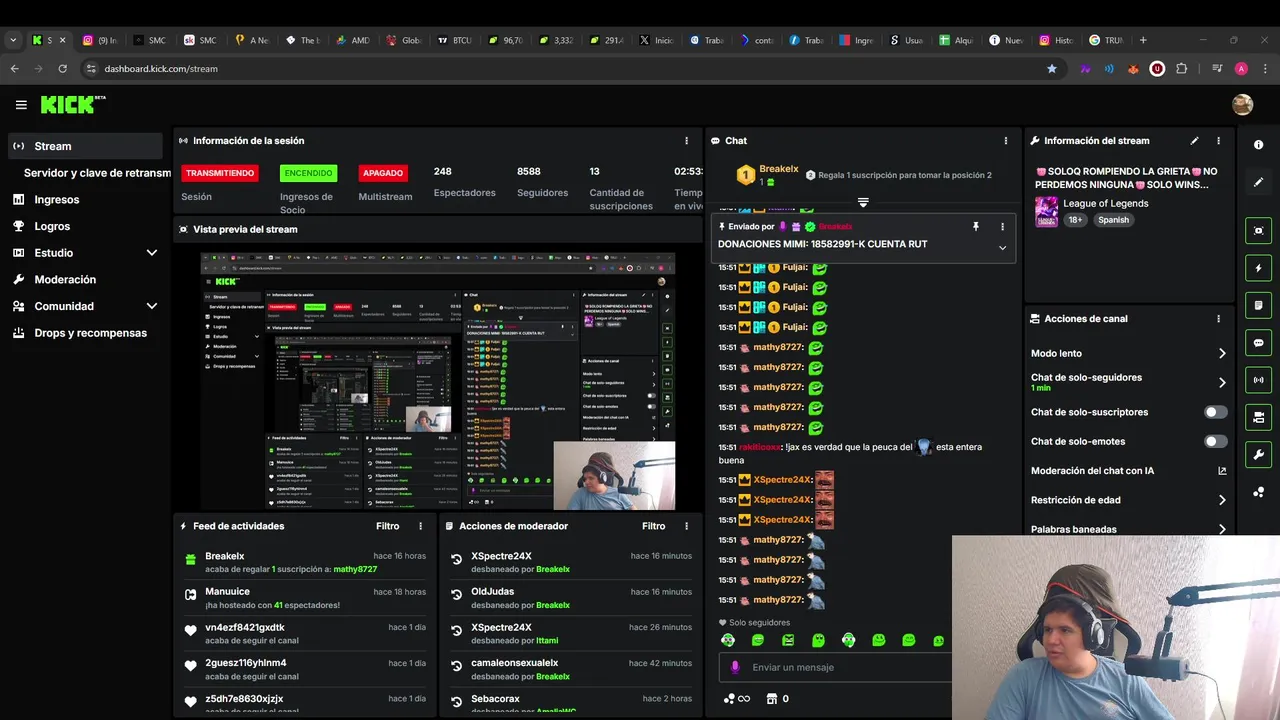1280x720 pixels.
Task: Open the hamburger navigation menu
Action: (x=21, y=104)
